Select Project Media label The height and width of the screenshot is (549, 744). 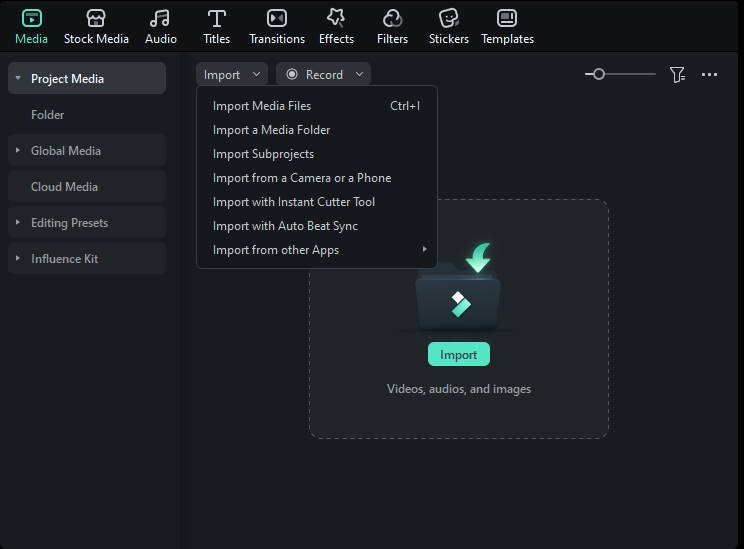(x=67, y=79)
